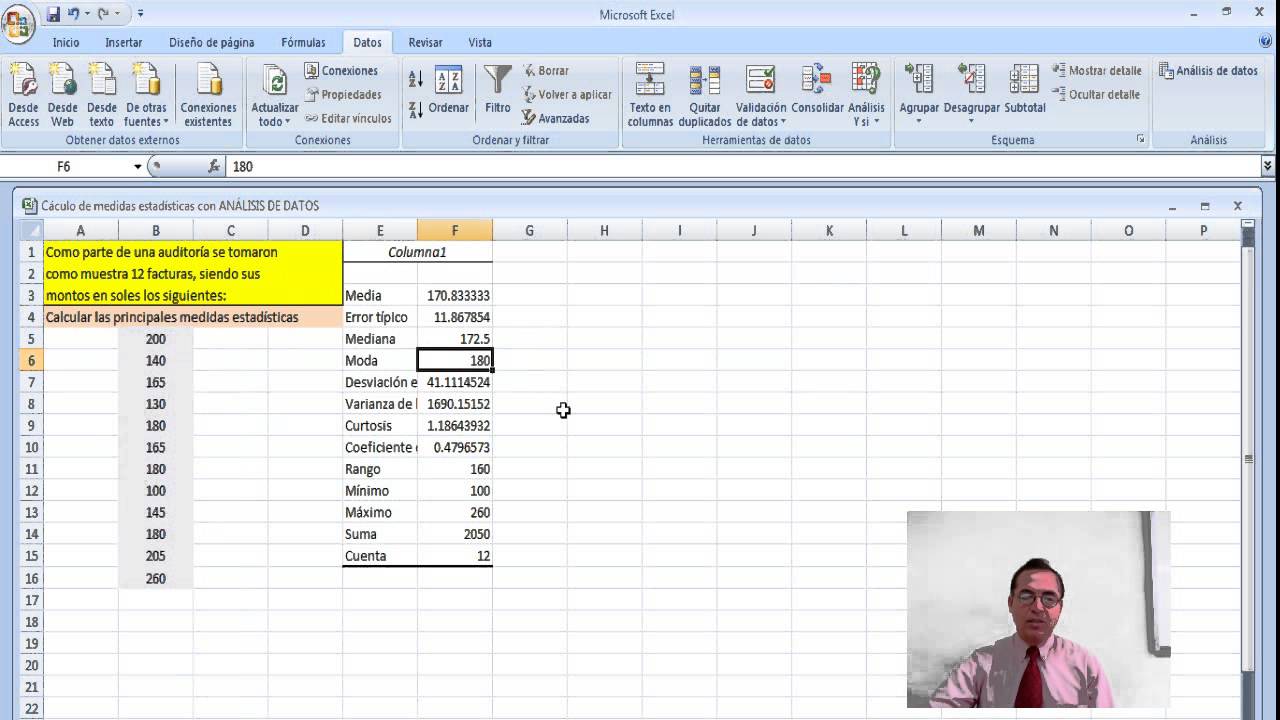This screenshot has height=720, width=1280.
Task: Switch to the Inicio tab
Action: click(x=66, y=42)
